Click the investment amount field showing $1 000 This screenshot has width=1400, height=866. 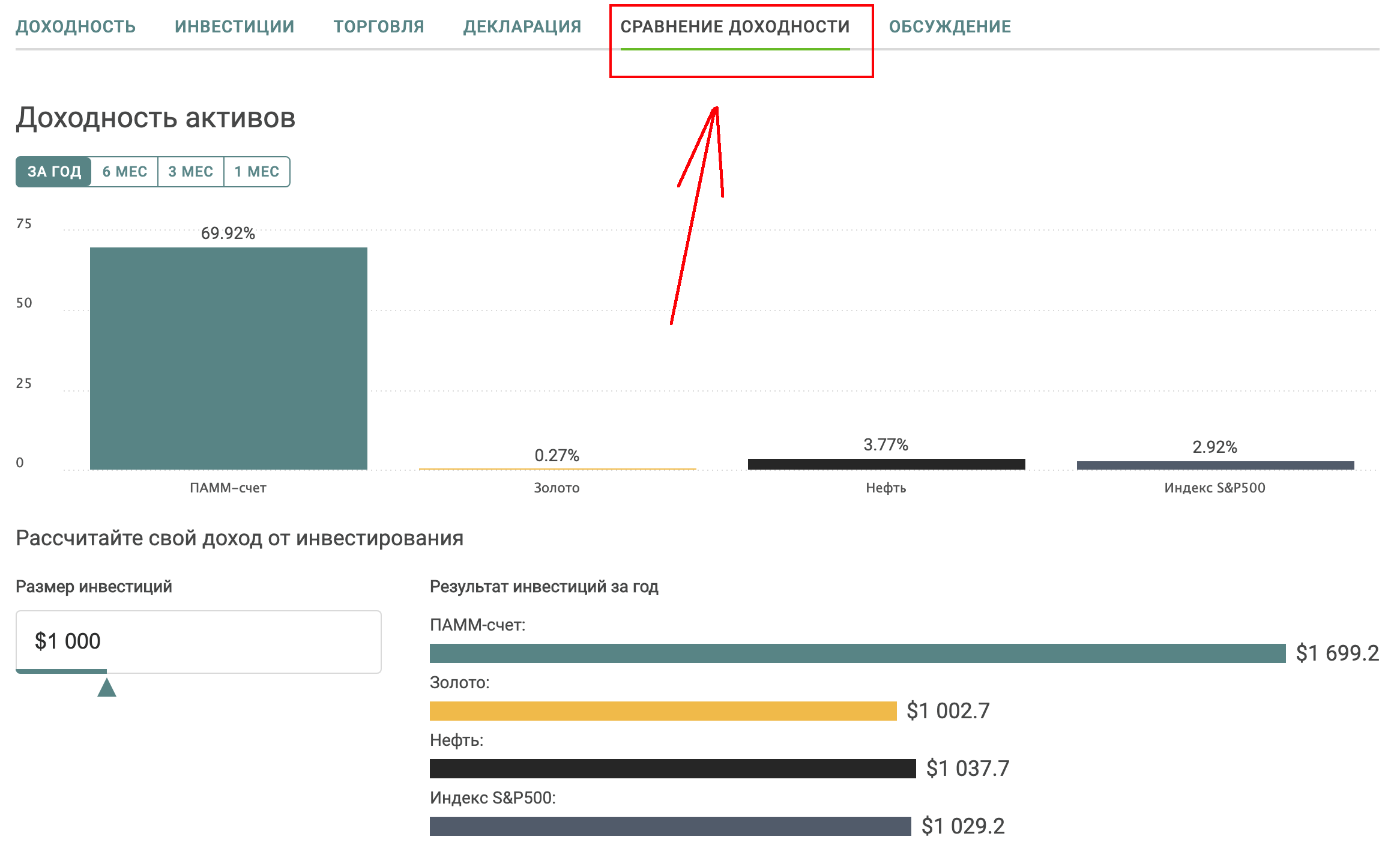pos(198,641)
